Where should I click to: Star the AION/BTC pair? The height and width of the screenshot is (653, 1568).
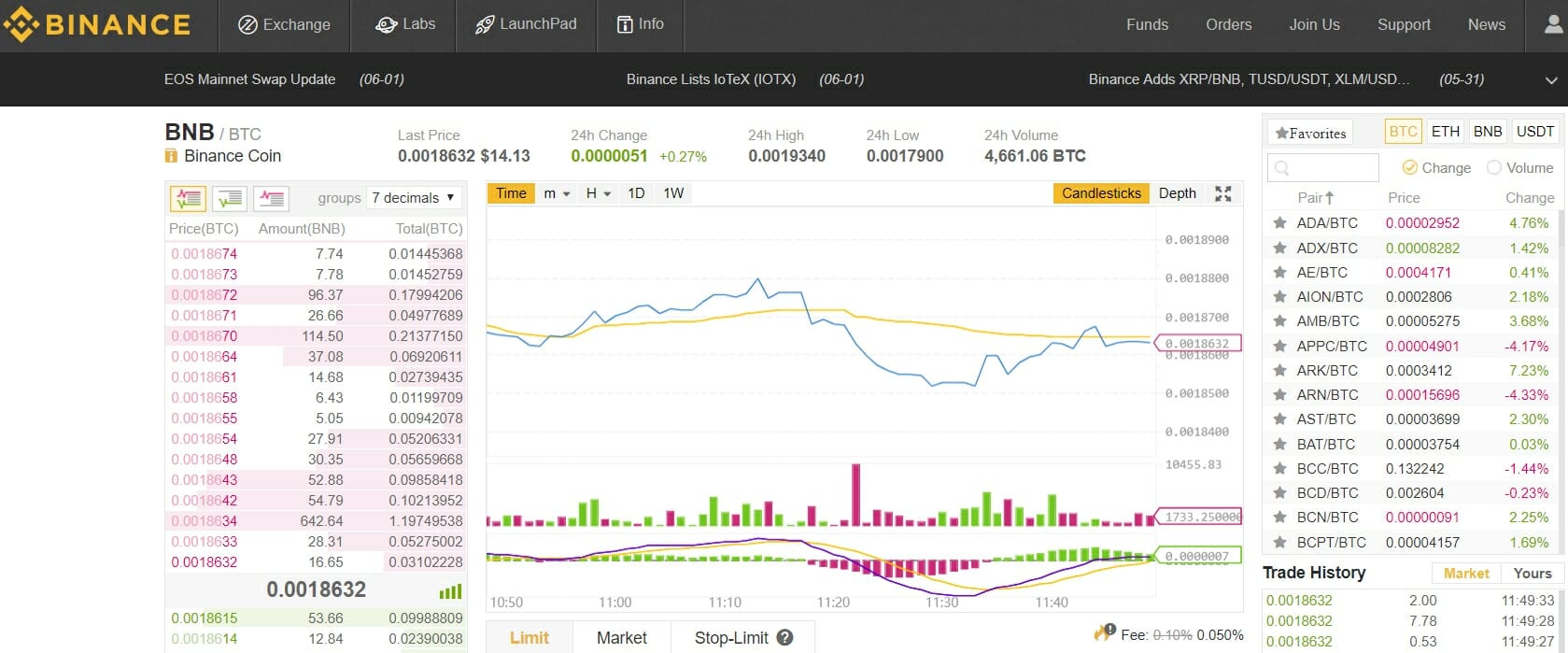1279,296
